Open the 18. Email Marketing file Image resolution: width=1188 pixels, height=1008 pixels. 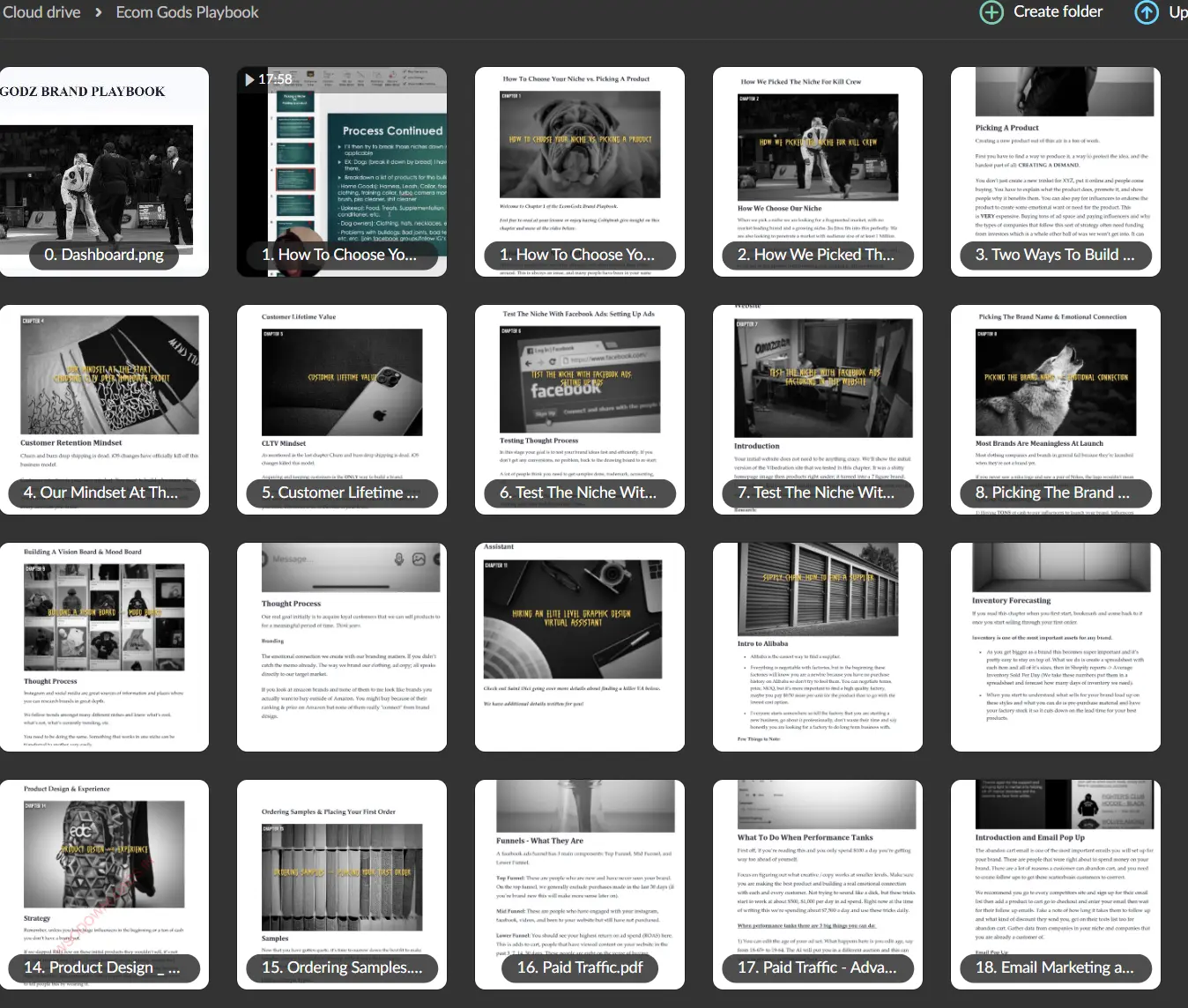click(x=1056, y=885)
